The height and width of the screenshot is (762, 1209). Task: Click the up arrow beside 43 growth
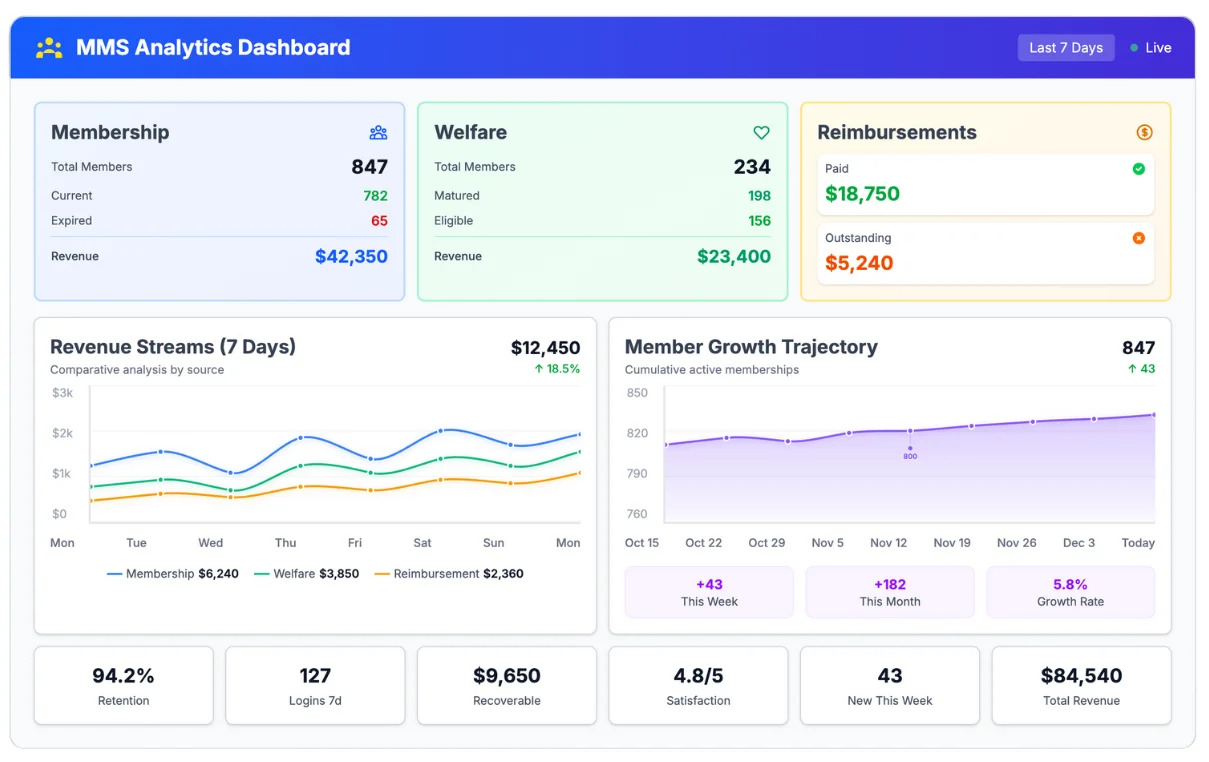point(1132,369)
